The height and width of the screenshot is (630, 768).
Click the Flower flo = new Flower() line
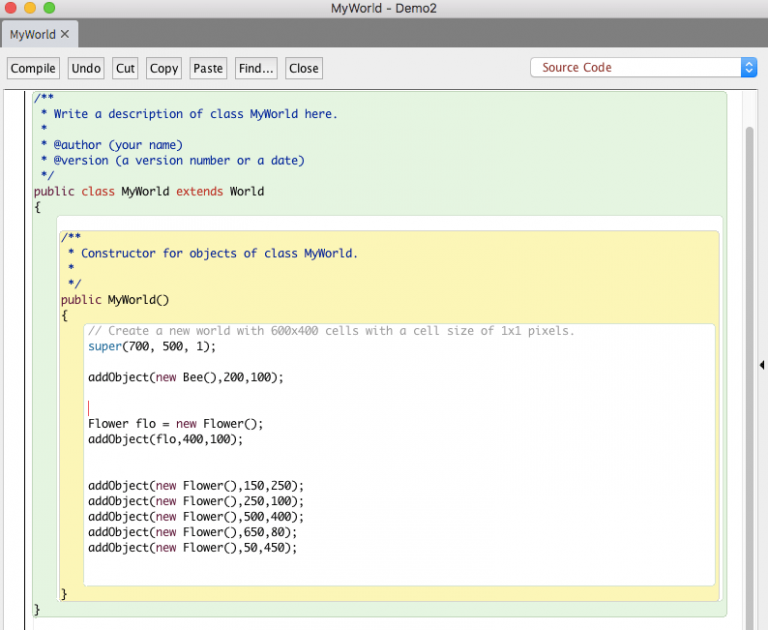[x=175, y=423]
